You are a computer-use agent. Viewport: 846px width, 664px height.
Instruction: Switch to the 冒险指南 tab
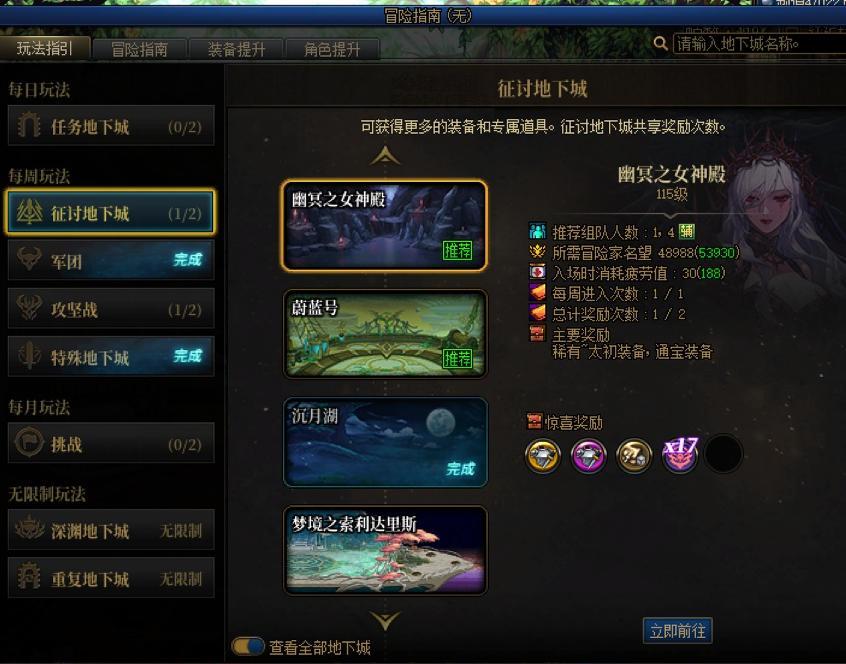coord(140,49)
